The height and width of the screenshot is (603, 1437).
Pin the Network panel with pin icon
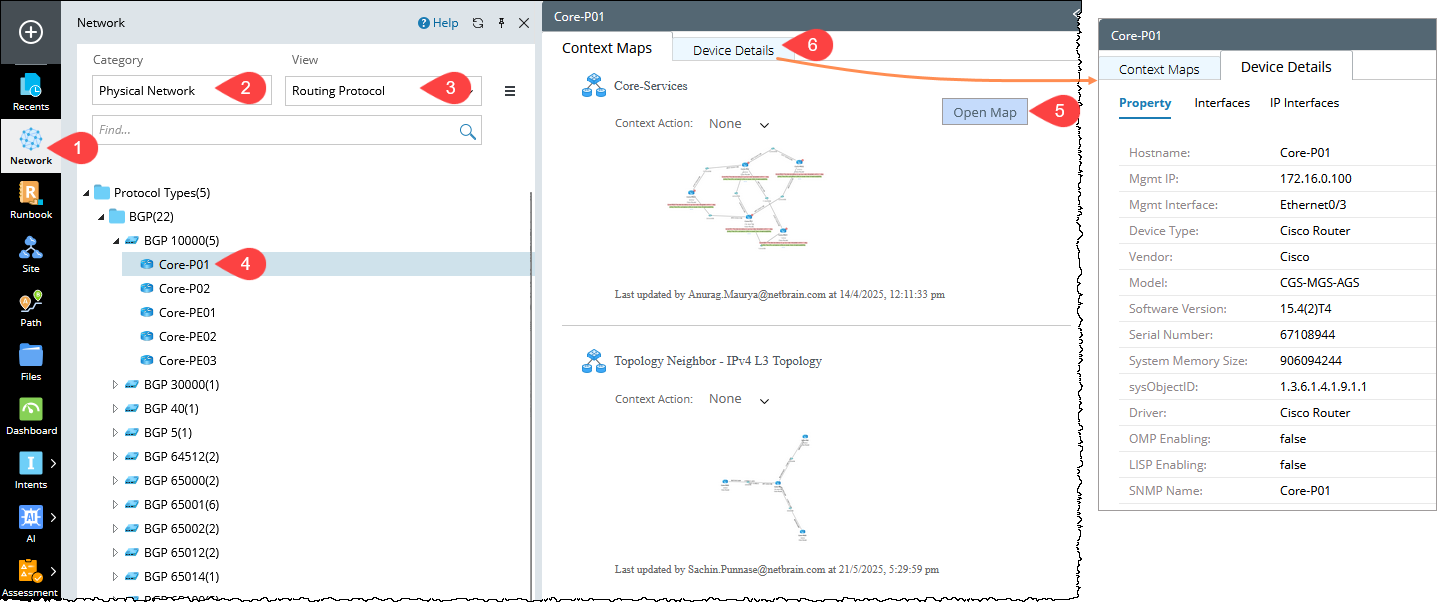pos(501,23)
